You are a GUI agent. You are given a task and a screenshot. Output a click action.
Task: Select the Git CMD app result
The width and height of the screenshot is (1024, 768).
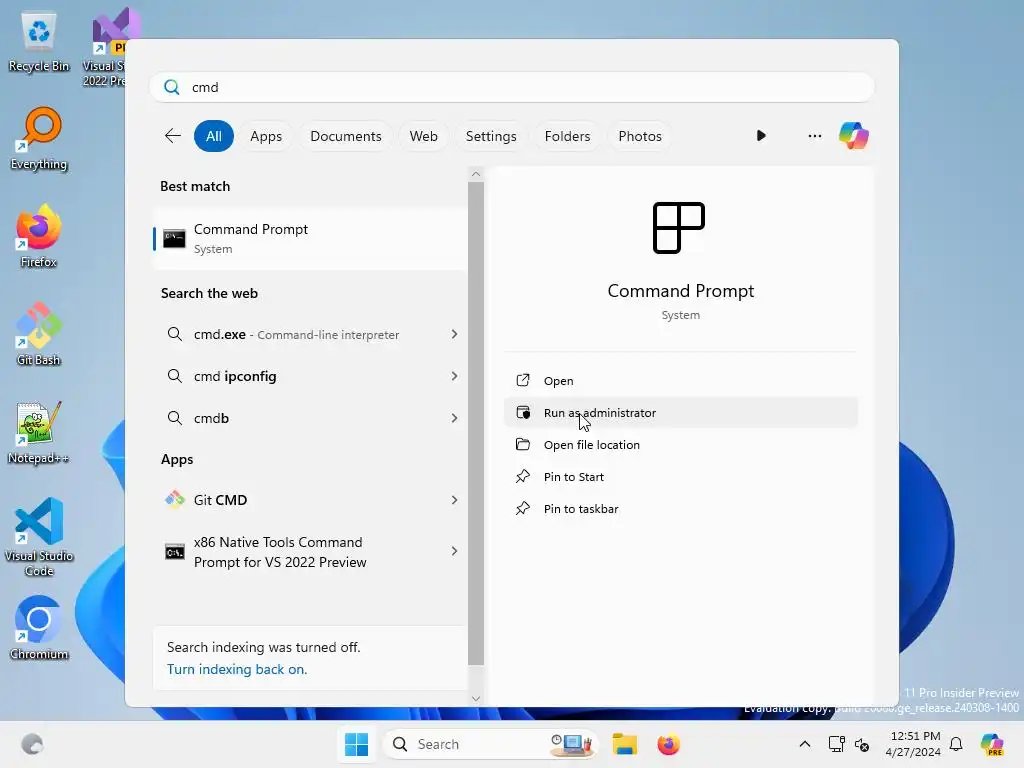click(310, 500)
